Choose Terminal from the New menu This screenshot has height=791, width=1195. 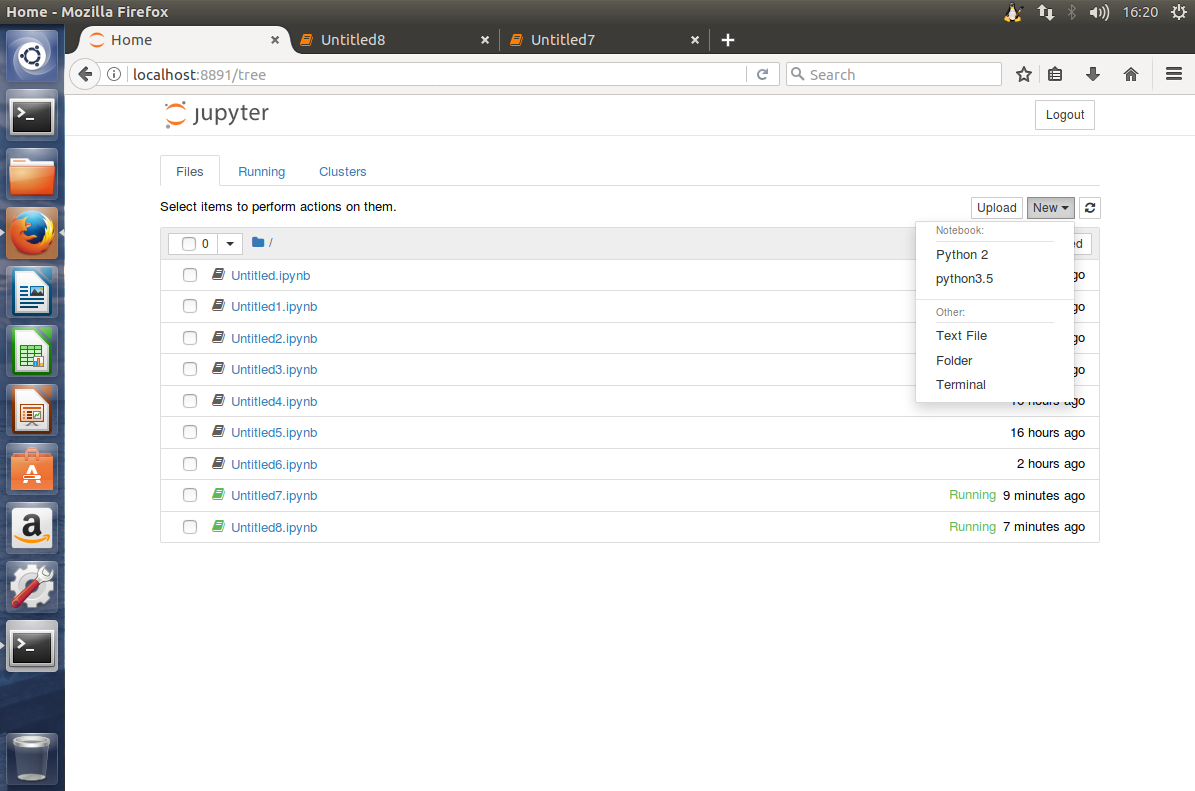[960, 384]
